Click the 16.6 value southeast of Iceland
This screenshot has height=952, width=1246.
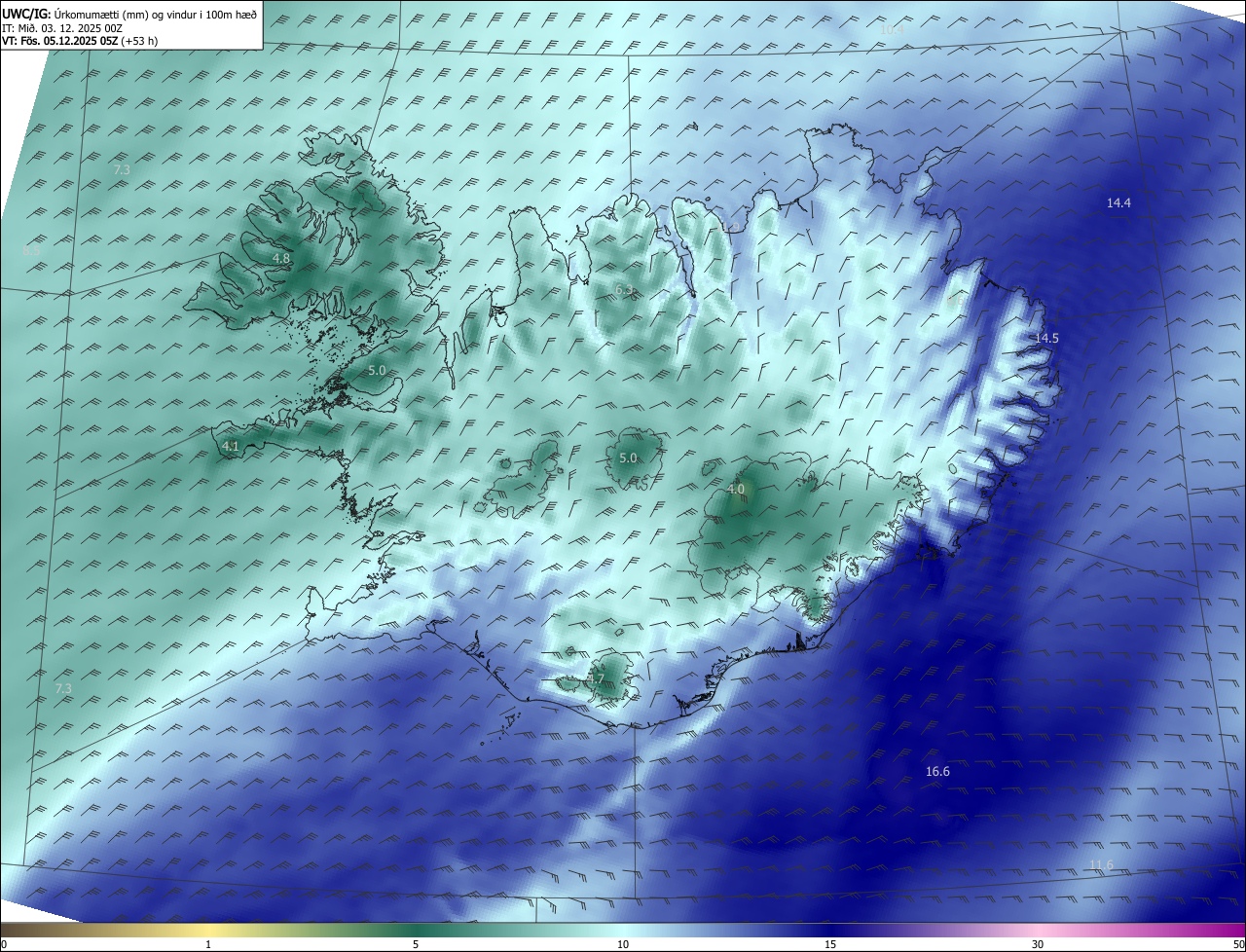[x=937, y=772]
